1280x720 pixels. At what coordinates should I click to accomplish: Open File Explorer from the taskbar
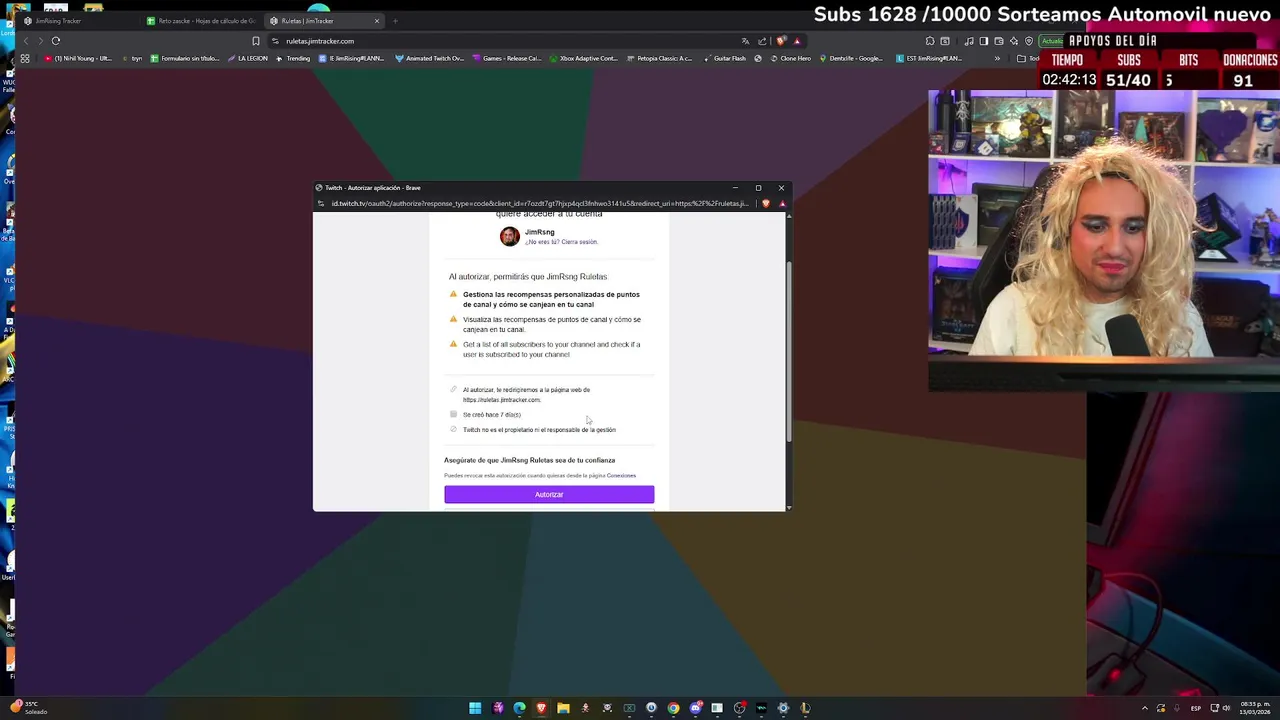563,708
